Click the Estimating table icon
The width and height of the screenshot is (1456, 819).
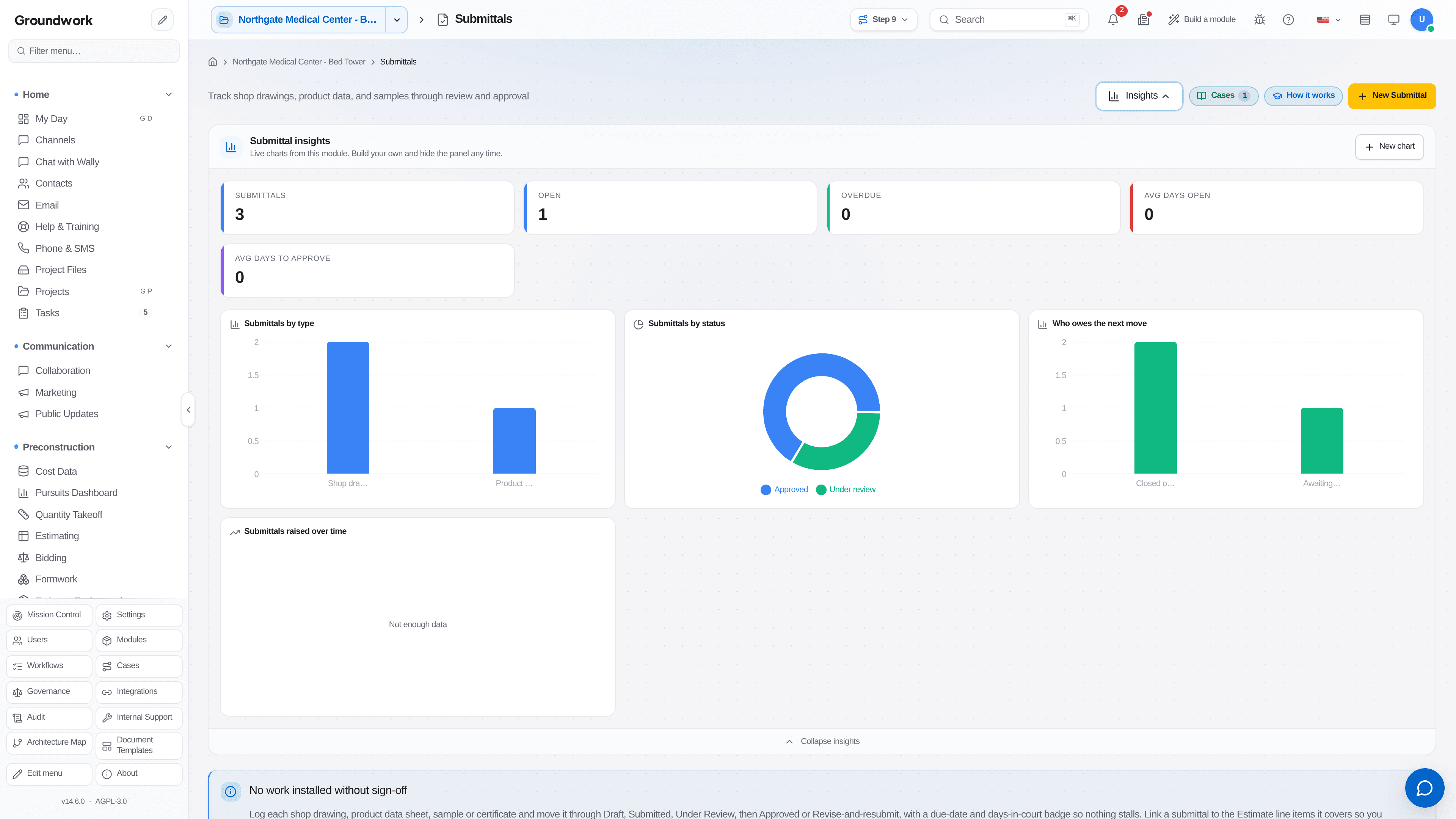click(x=23, y=536)
